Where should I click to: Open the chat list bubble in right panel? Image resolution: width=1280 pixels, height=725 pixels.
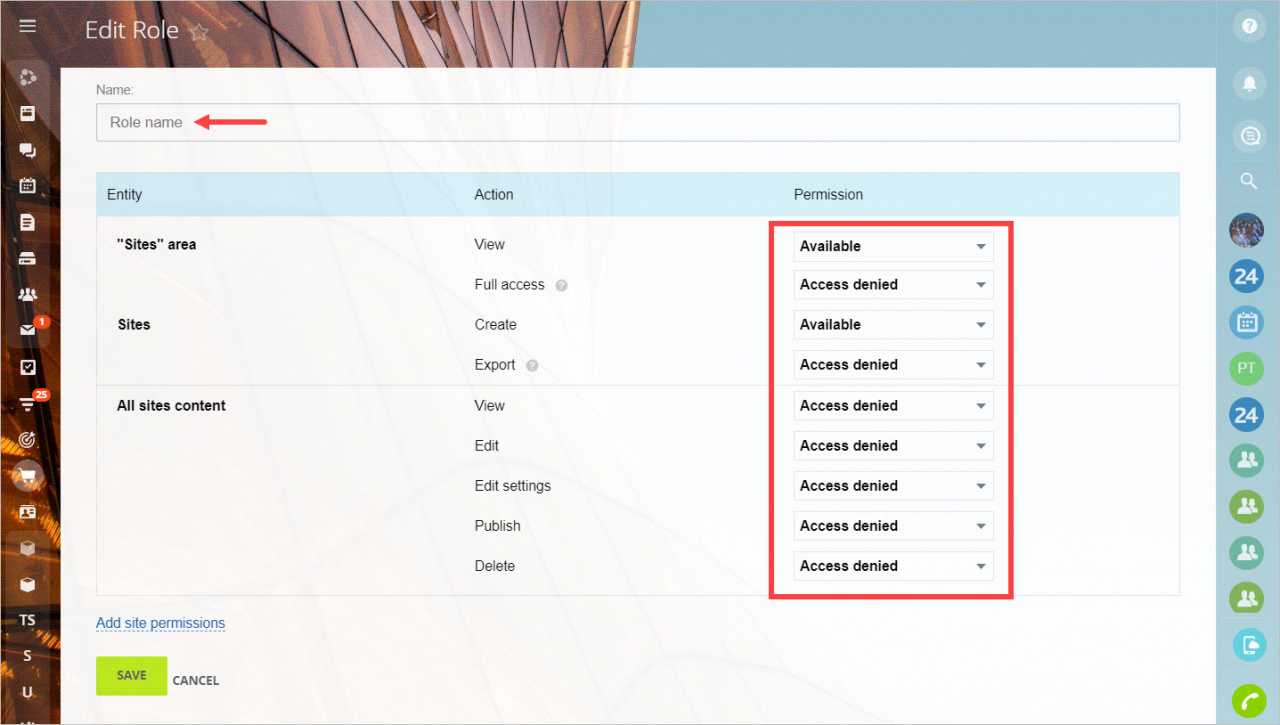tap(1248, 137)
